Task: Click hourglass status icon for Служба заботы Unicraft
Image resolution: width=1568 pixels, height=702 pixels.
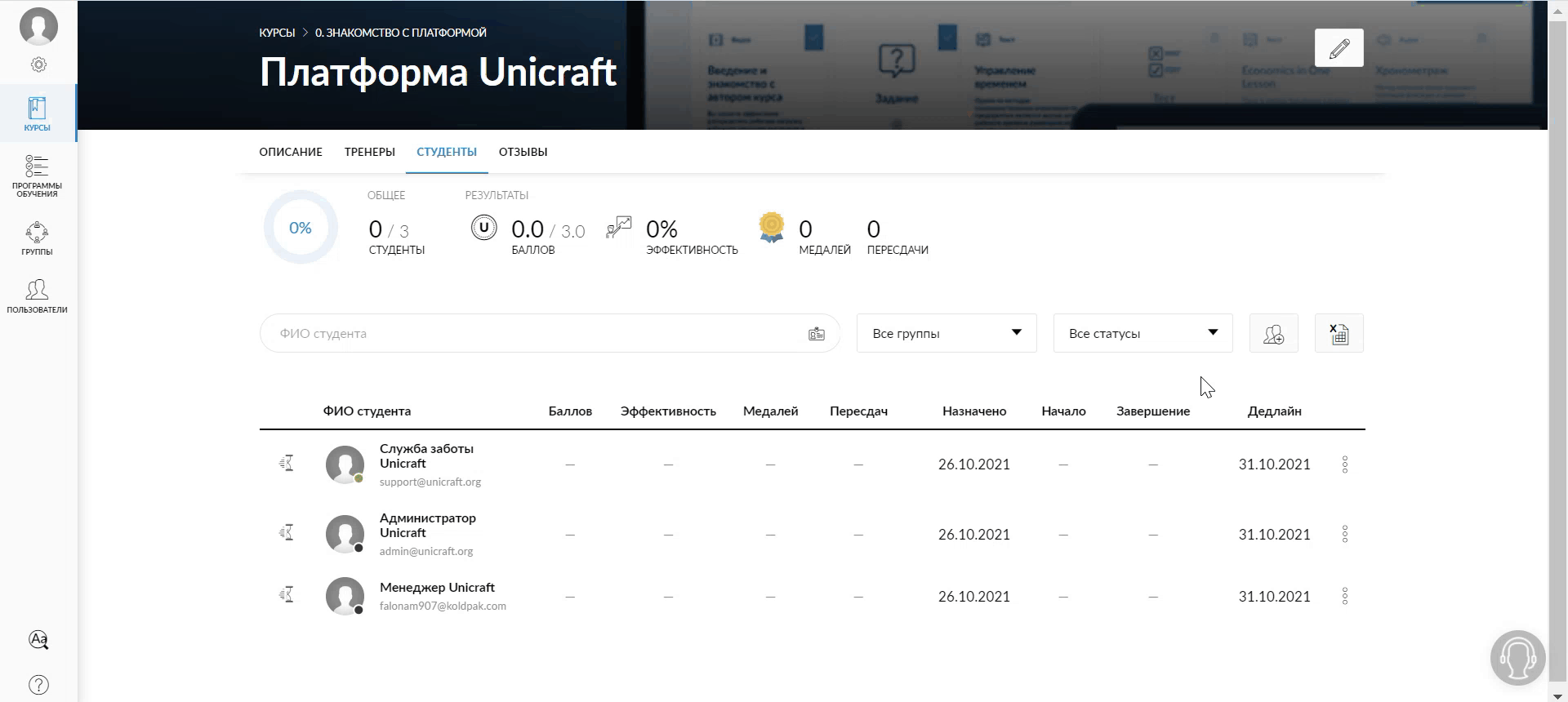Action: [287, 464]
